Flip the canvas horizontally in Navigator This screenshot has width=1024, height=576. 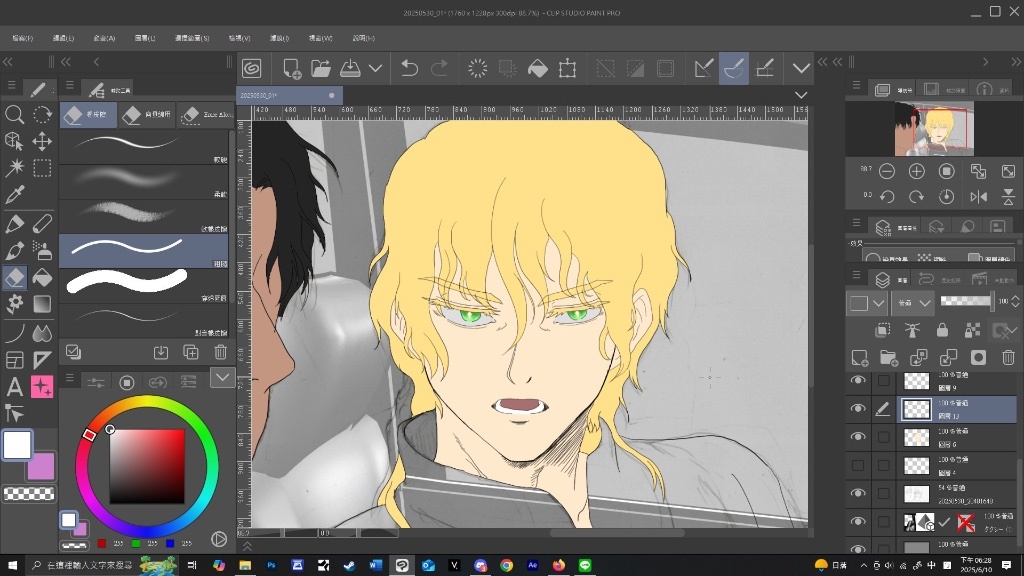point(978,197)
